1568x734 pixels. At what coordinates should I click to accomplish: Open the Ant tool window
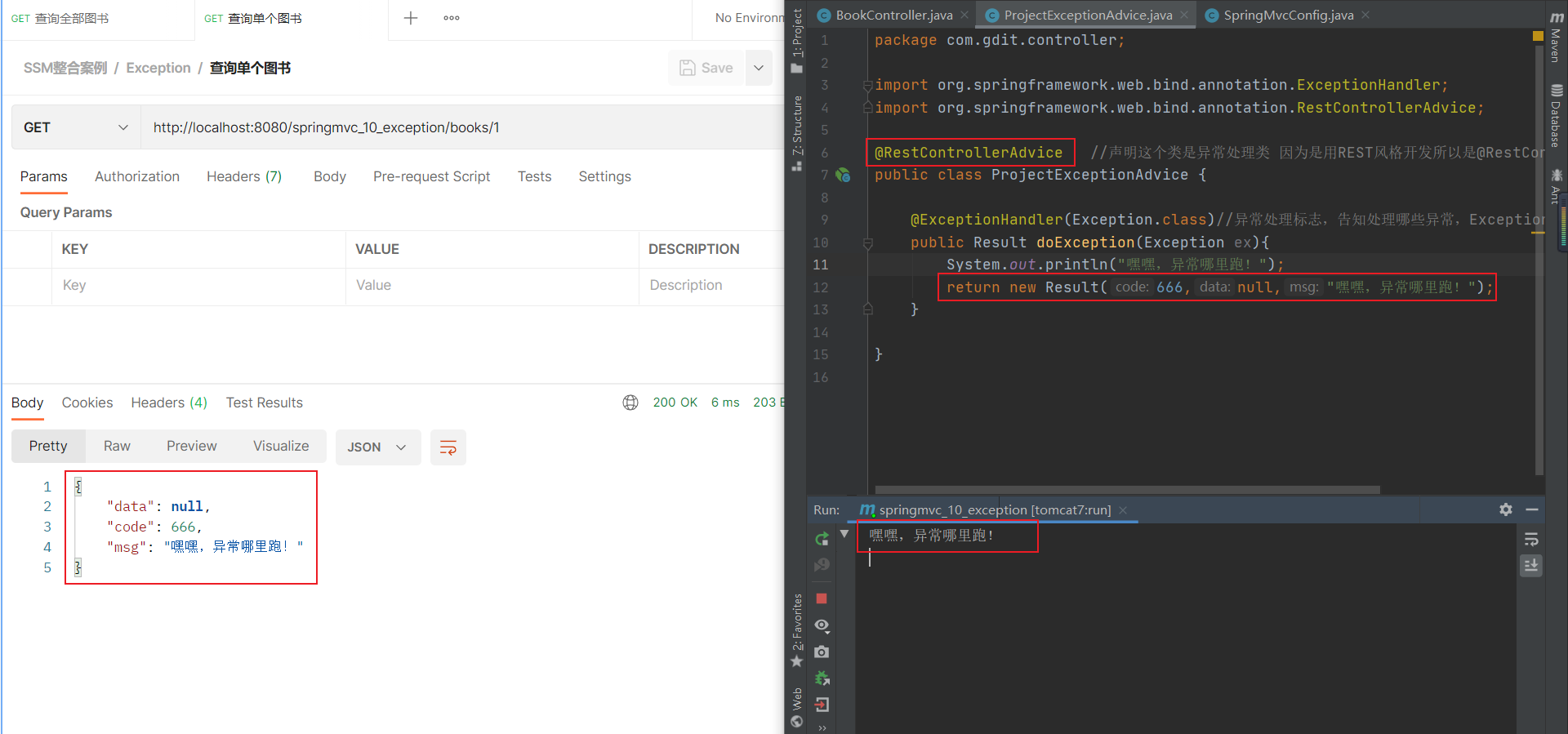pyautogui.click(x=1557, y=186)
